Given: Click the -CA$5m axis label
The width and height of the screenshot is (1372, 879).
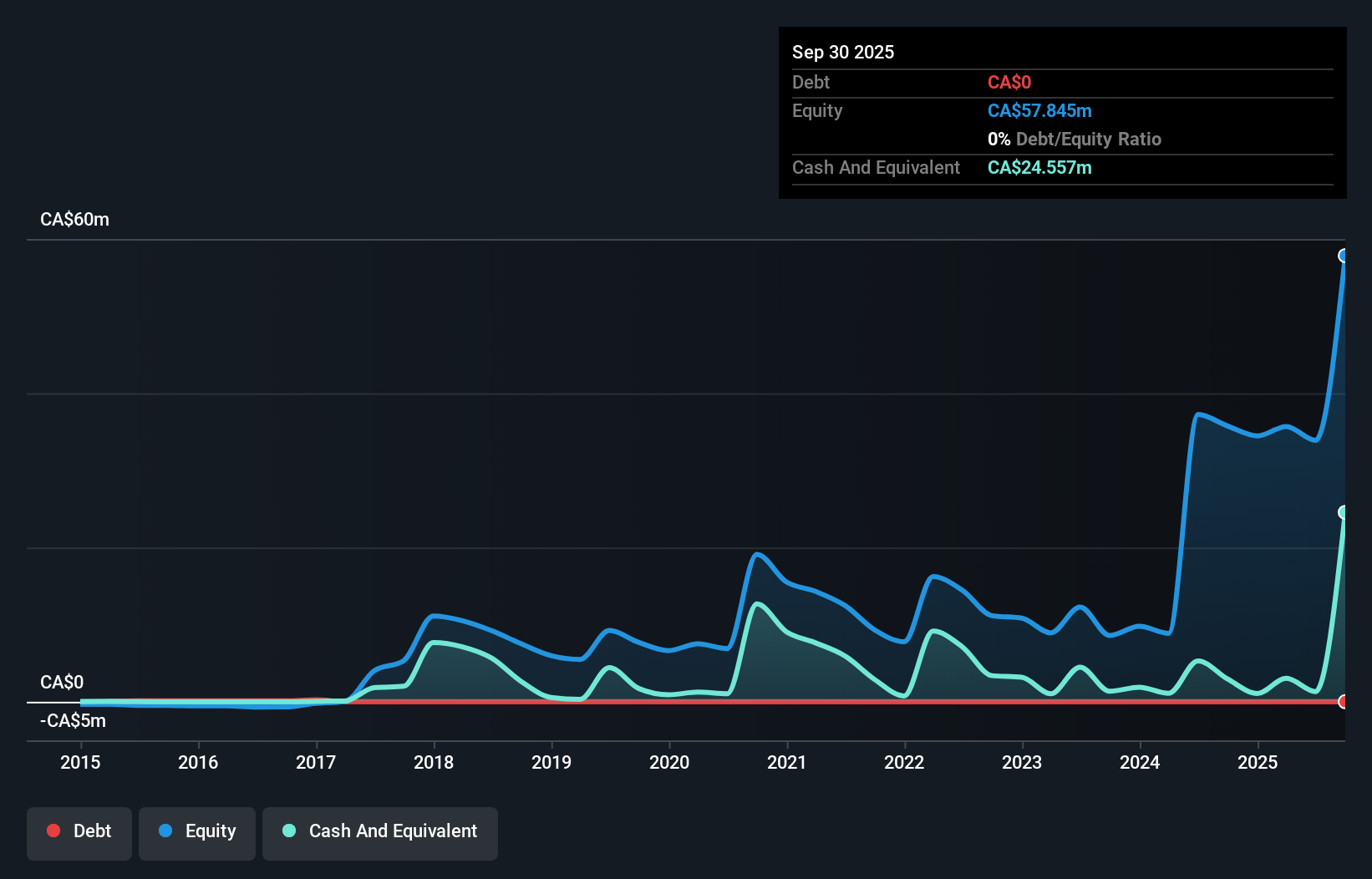Looking at the screenshot, I should tap(72, 720).
